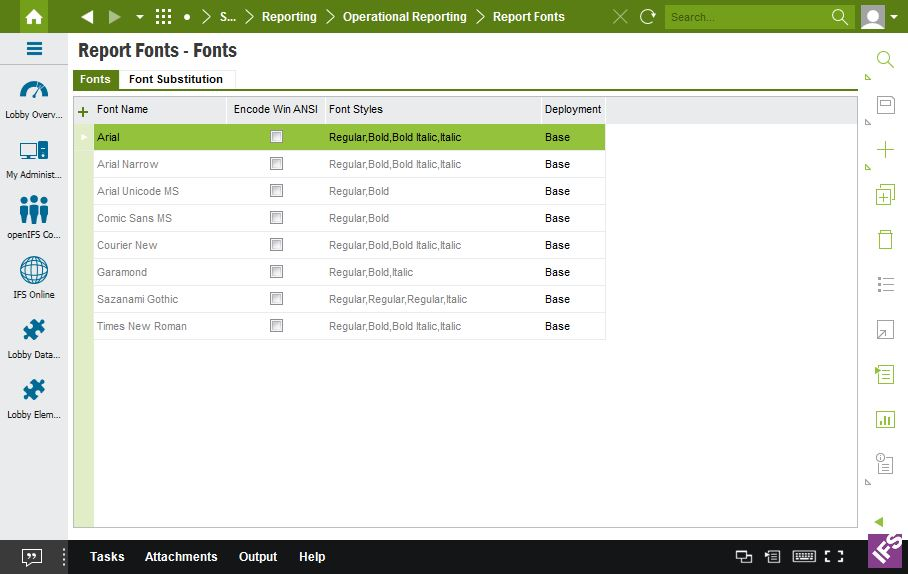Toggle full screen with the corner-brackets icon
908x574 pixels.
click(x=833, y=557)
